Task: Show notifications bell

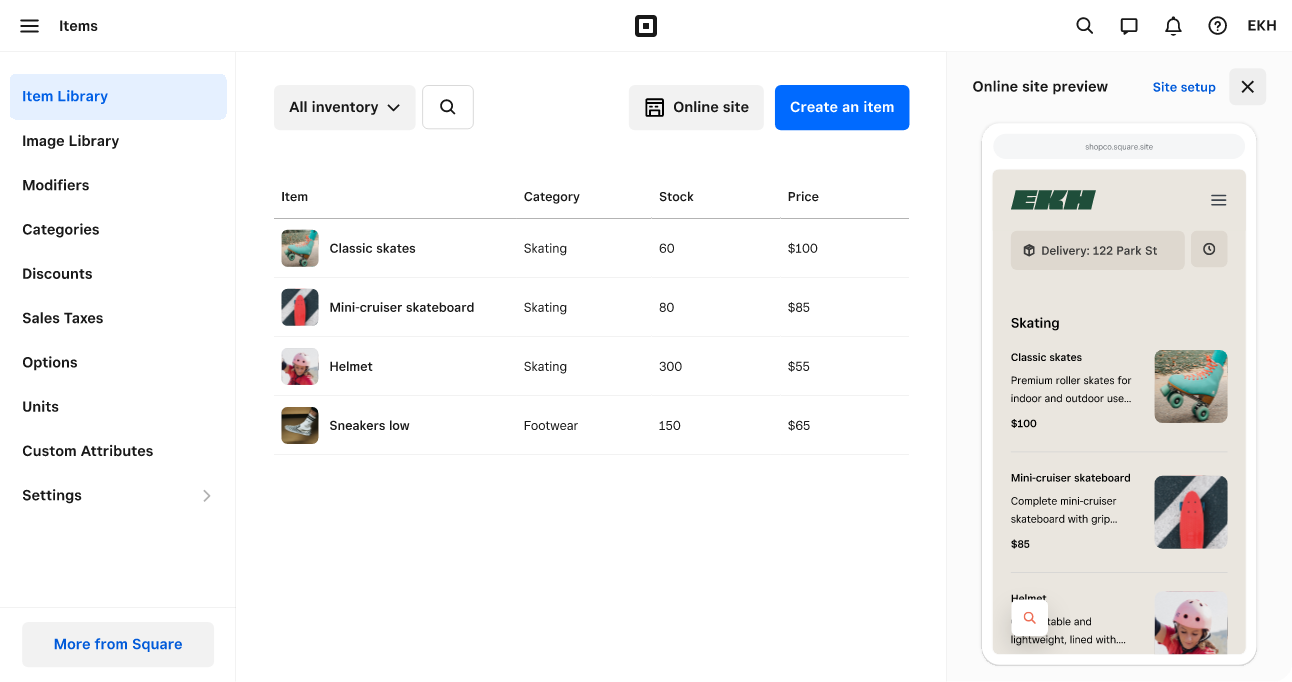Action: click(1173, 26)
